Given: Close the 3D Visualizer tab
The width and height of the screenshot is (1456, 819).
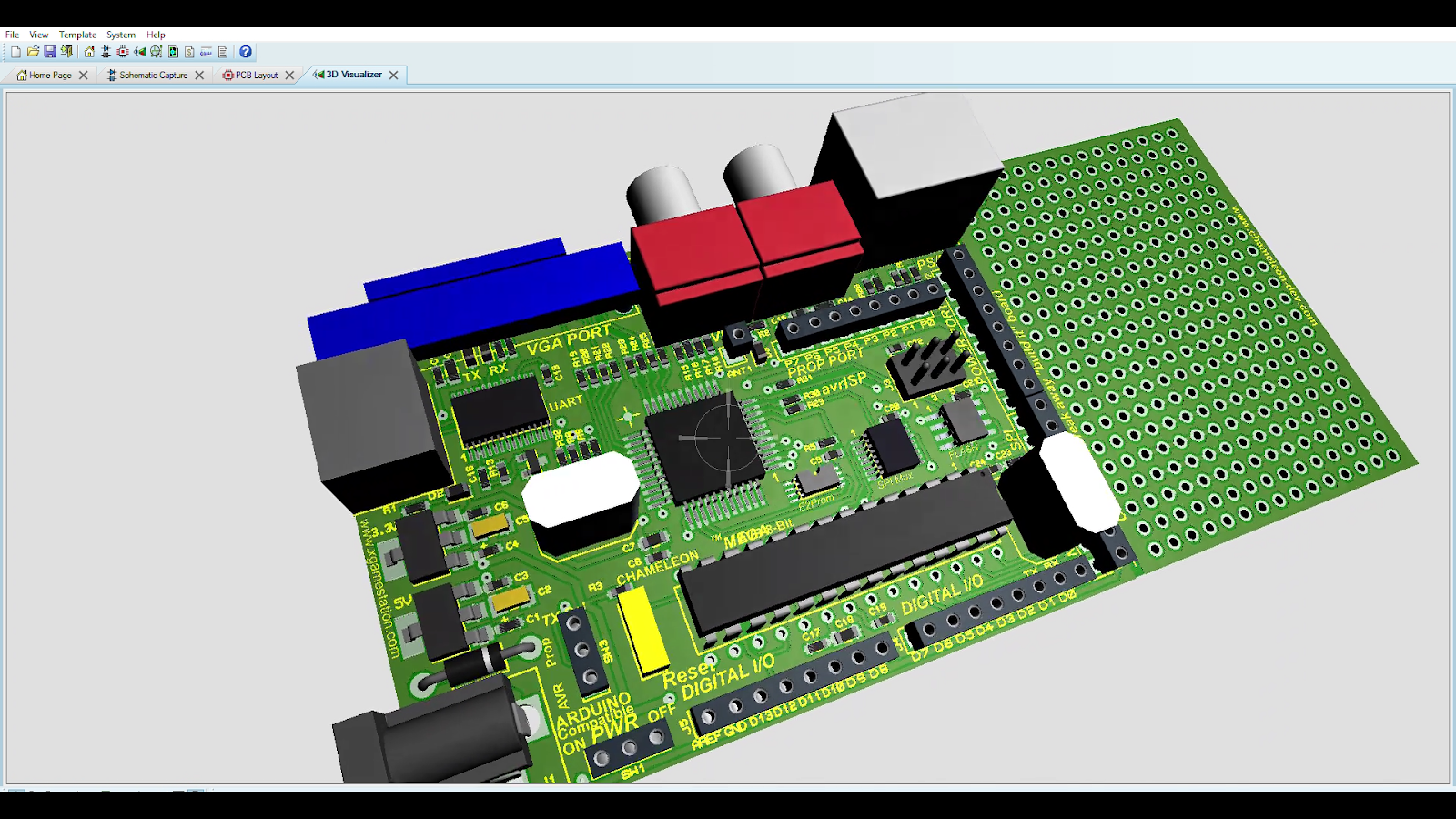Looking at the screenshot, I should pyautogui.click(x=393, y=76).
